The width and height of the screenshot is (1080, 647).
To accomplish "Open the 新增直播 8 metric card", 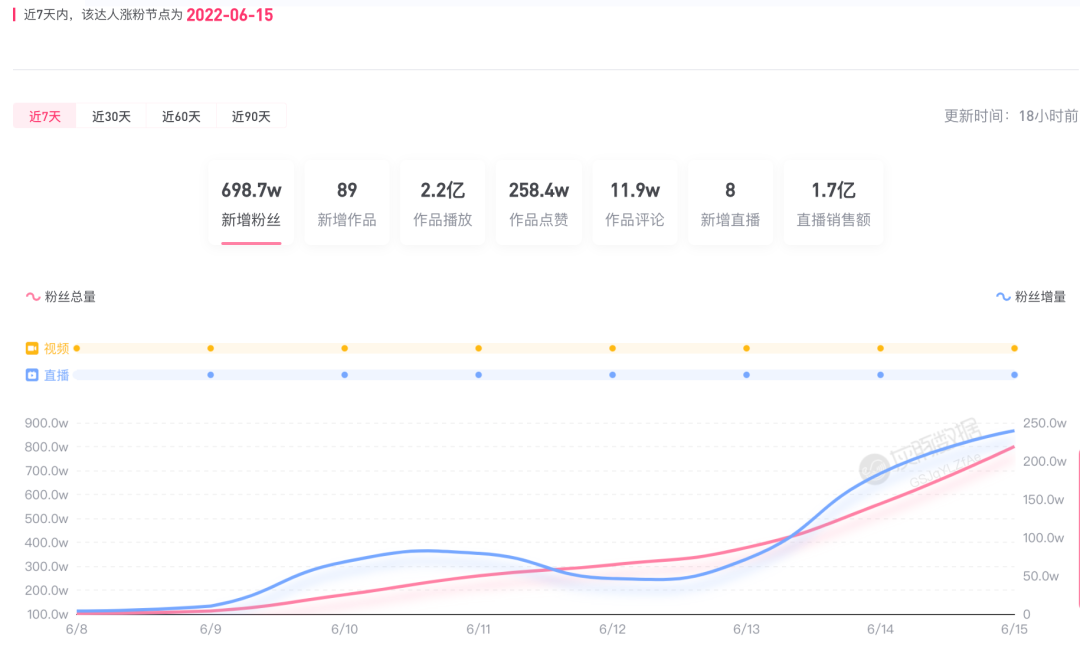I will coord(730,203).
